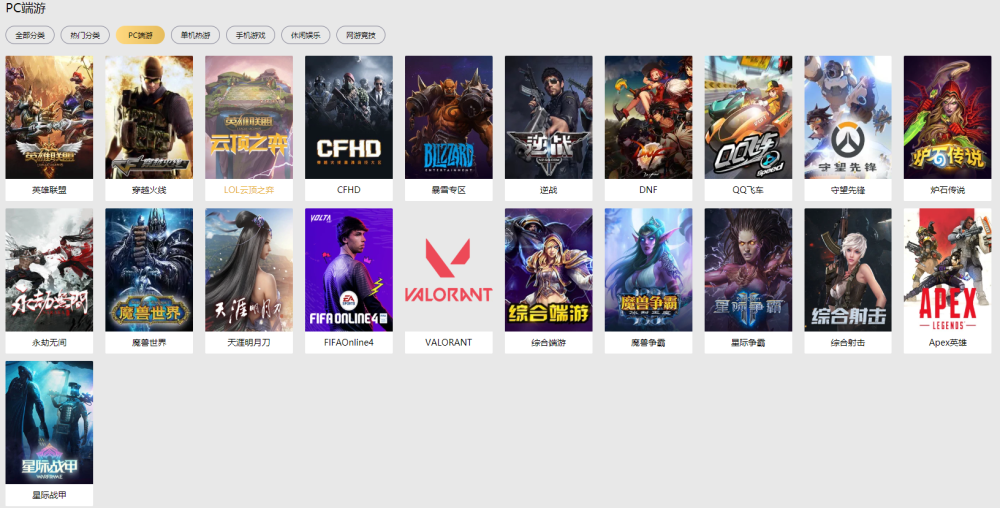Click the DNF caption text

(649, 190)
